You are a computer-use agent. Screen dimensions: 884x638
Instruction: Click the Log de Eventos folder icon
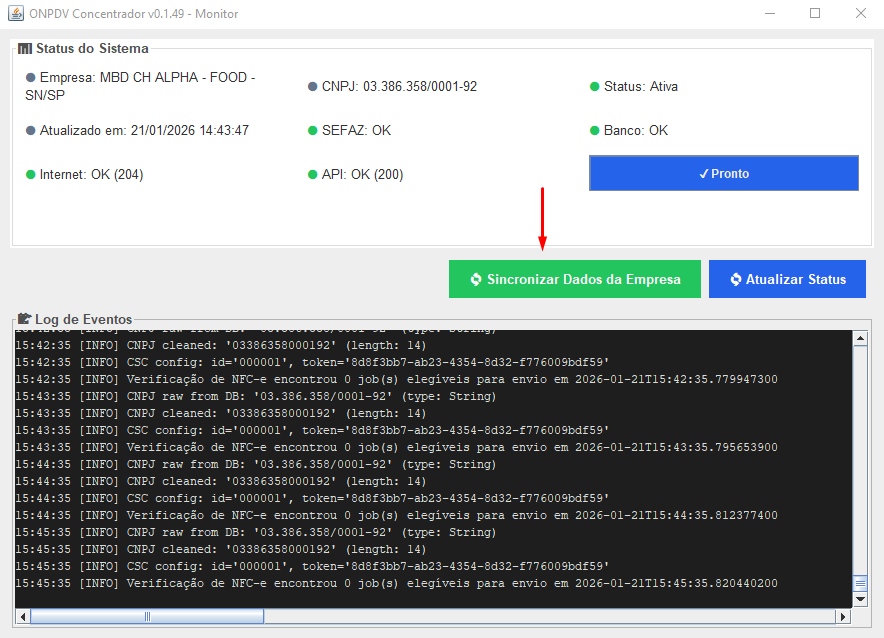tap(25, 319)
